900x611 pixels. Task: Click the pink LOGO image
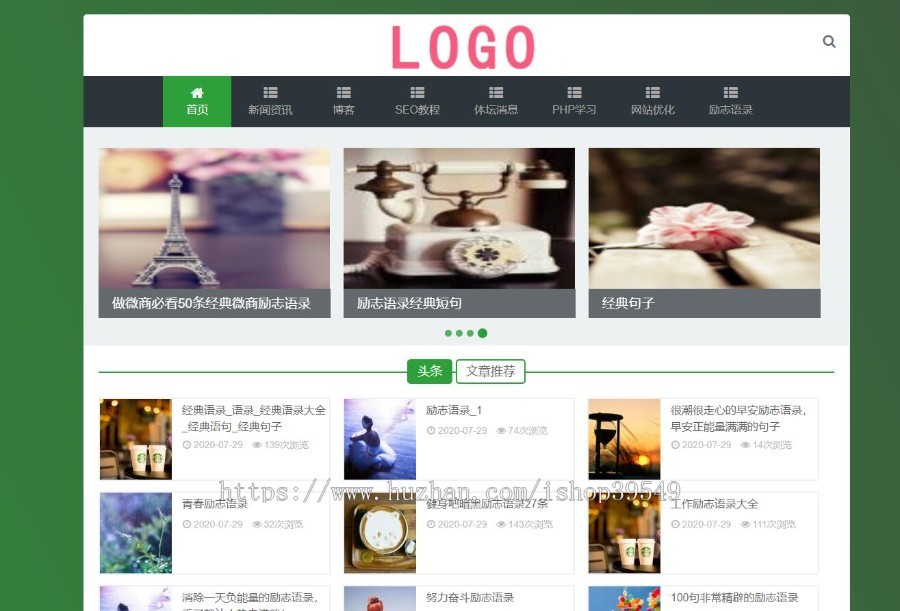(463, 47)
